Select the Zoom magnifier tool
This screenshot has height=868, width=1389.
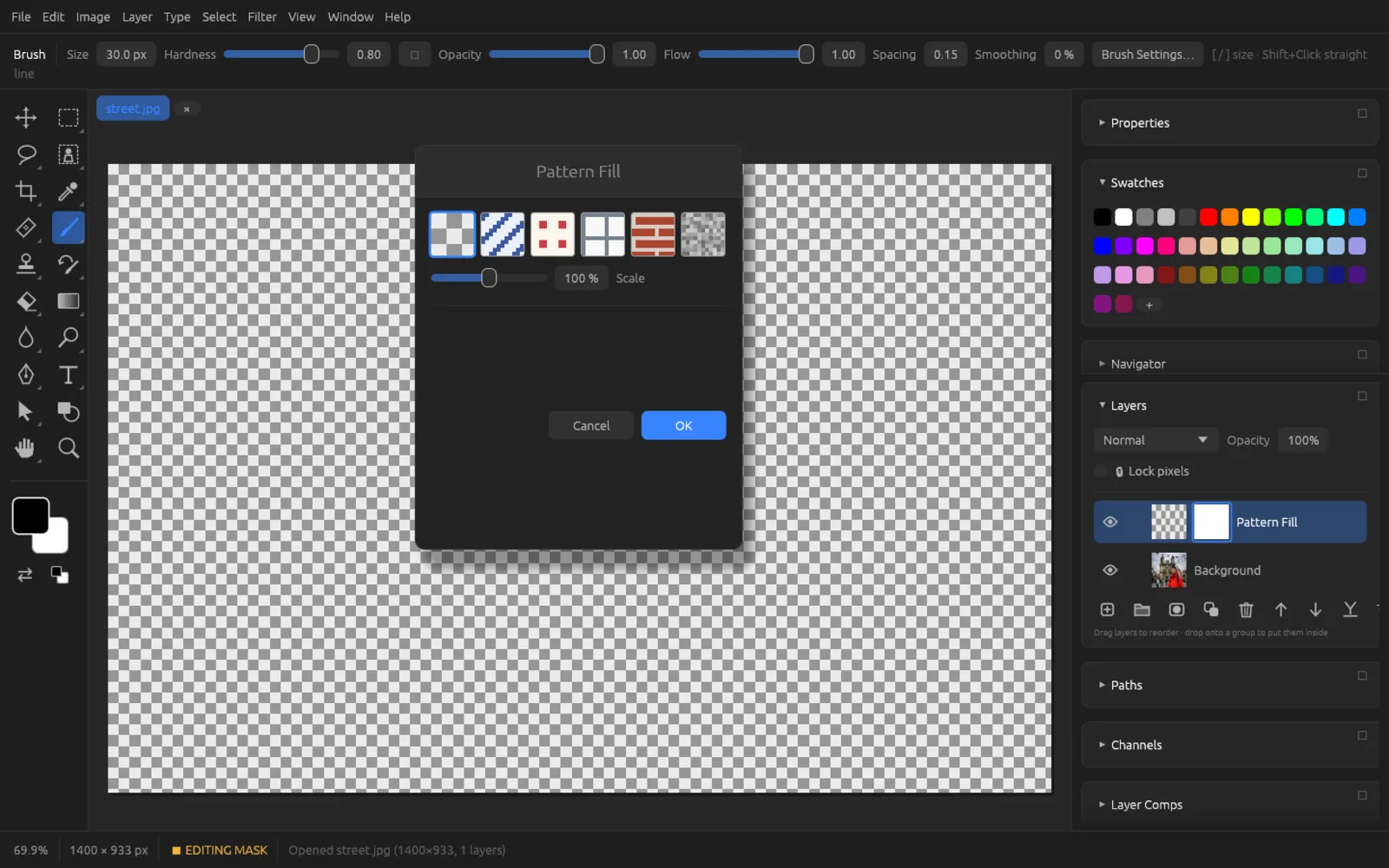68,448
